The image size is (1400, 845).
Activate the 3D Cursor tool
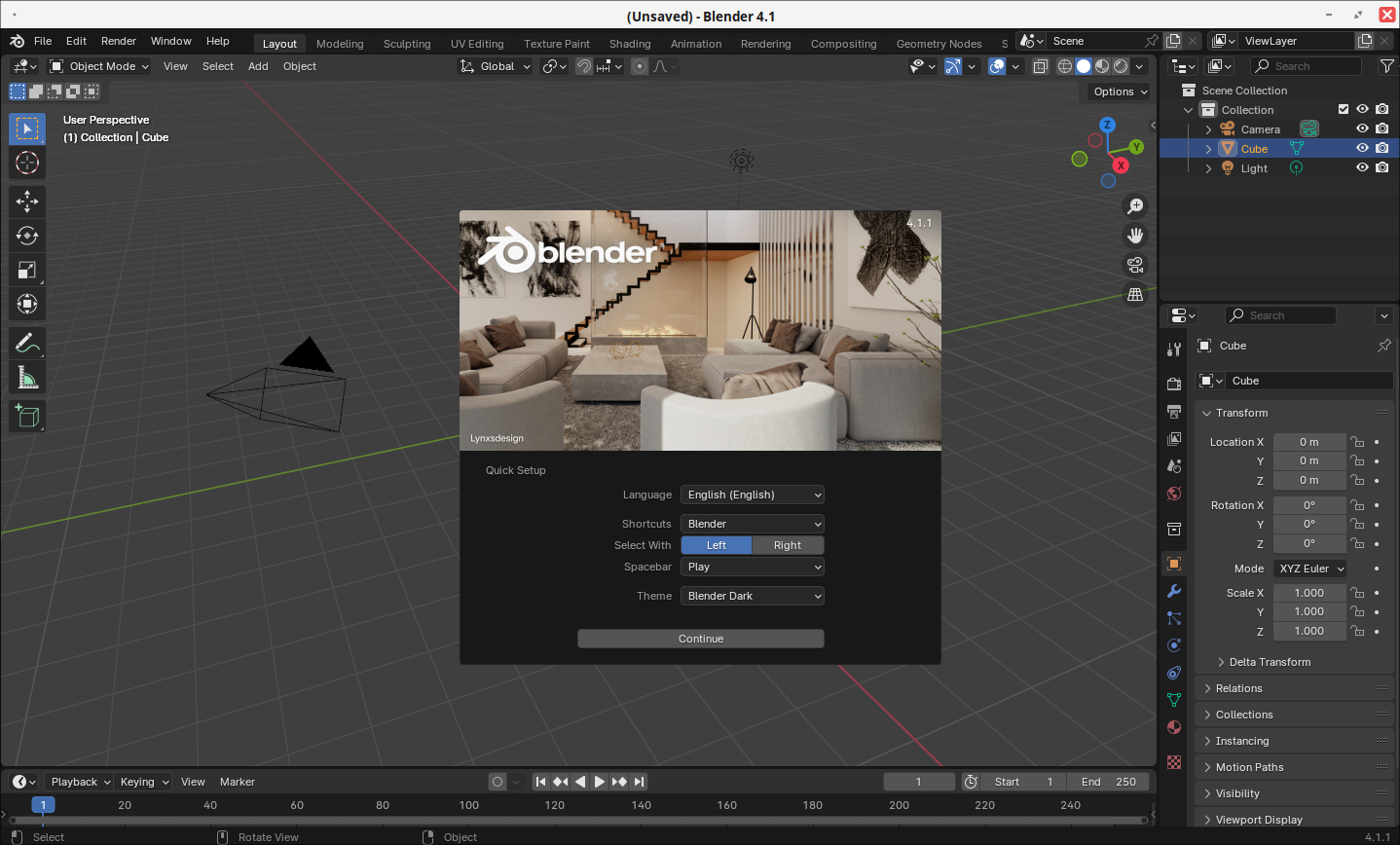(27, 163)
